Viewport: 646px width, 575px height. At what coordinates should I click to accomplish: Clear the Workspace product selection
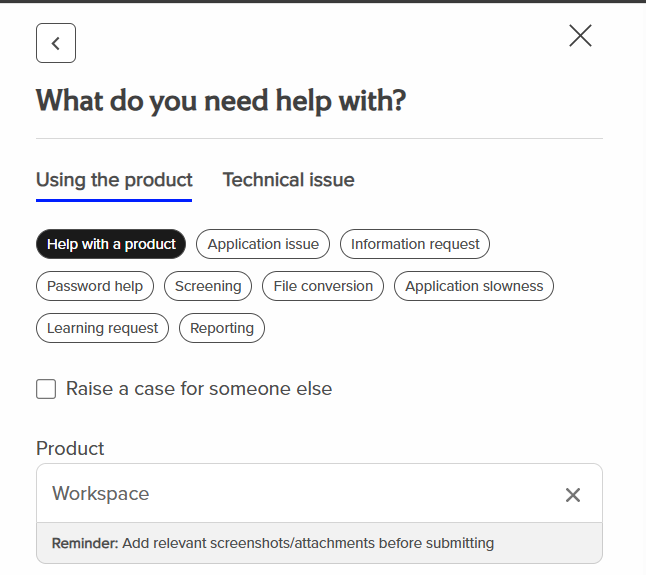573,495
